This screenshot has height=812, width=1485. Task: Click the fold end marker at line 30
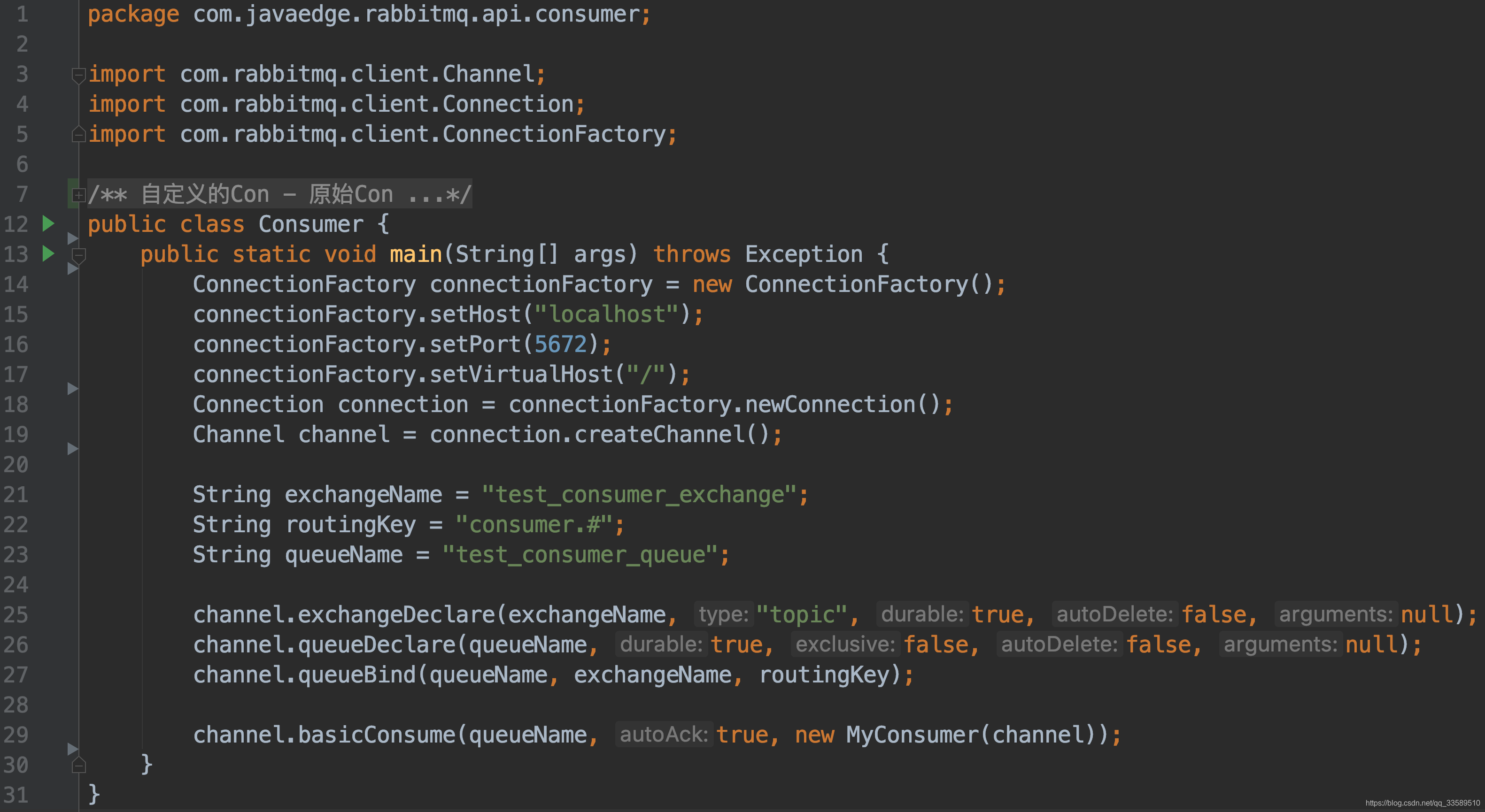(x=78, y=765)
